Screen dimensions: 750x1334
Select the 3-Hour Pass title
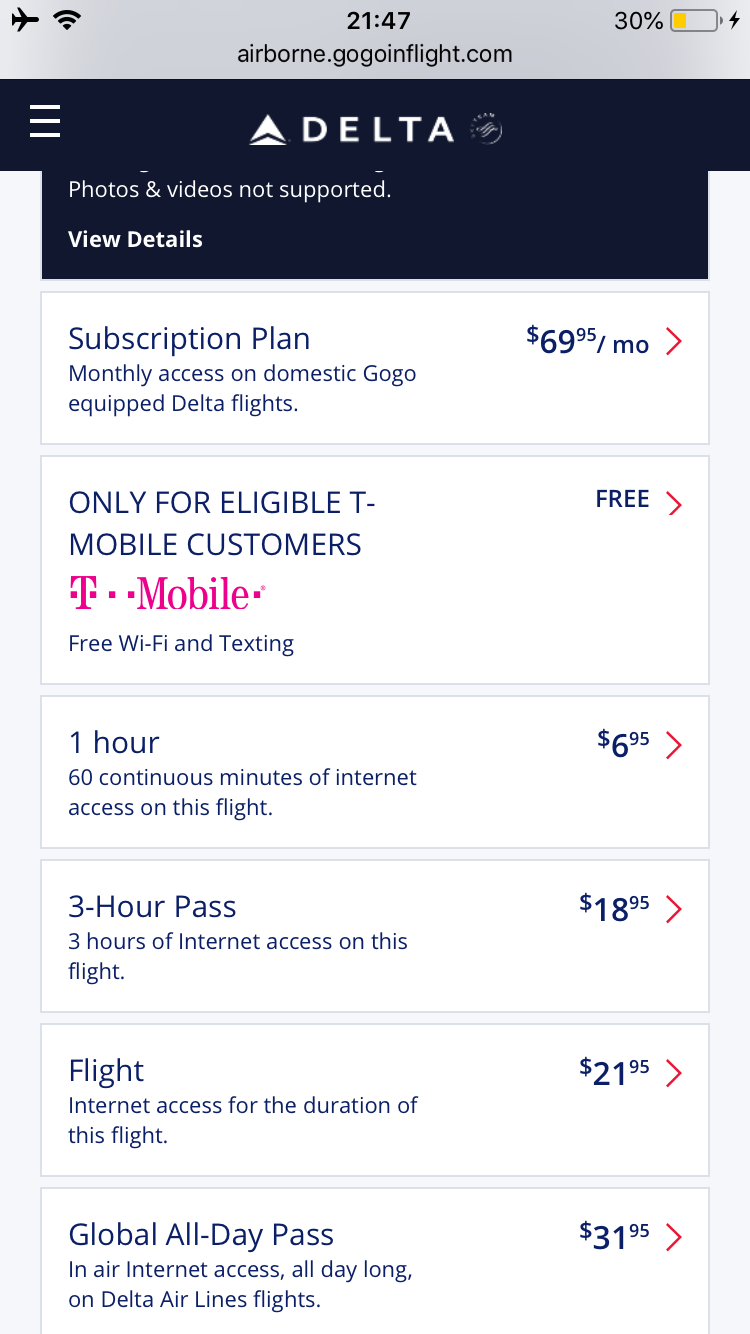[152, 907]
